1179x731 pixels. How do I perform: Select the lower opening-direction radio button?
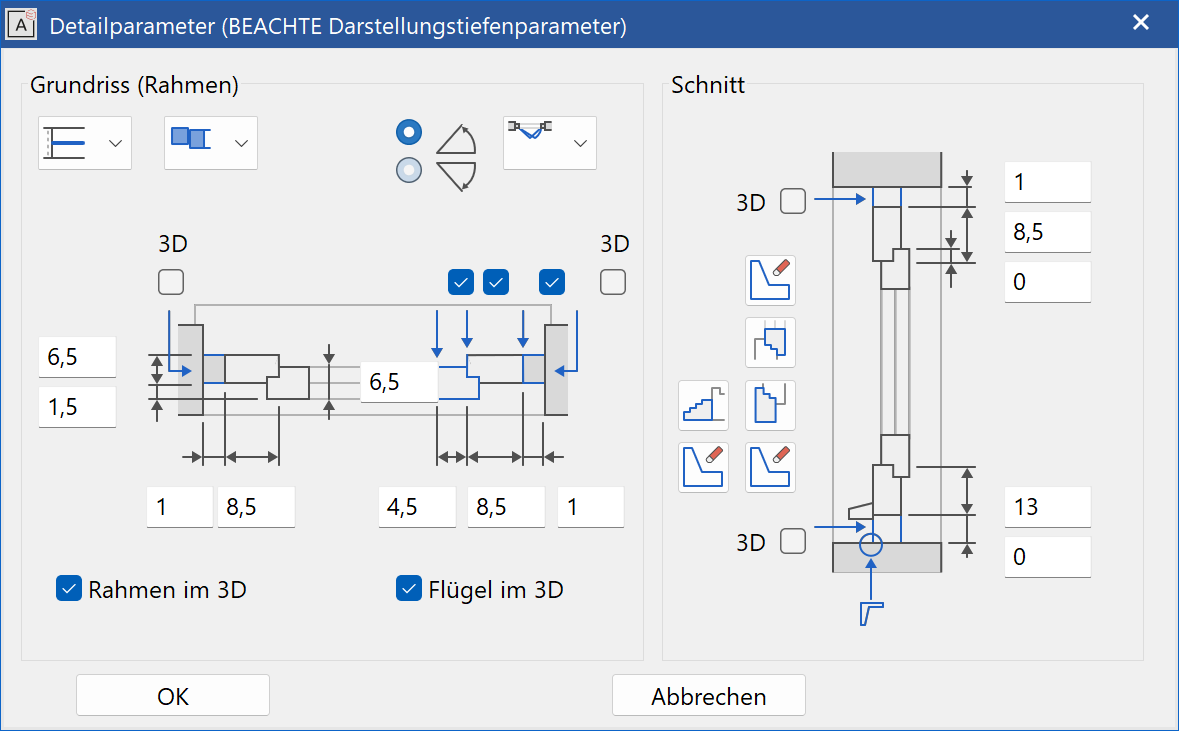coord(409,170)
